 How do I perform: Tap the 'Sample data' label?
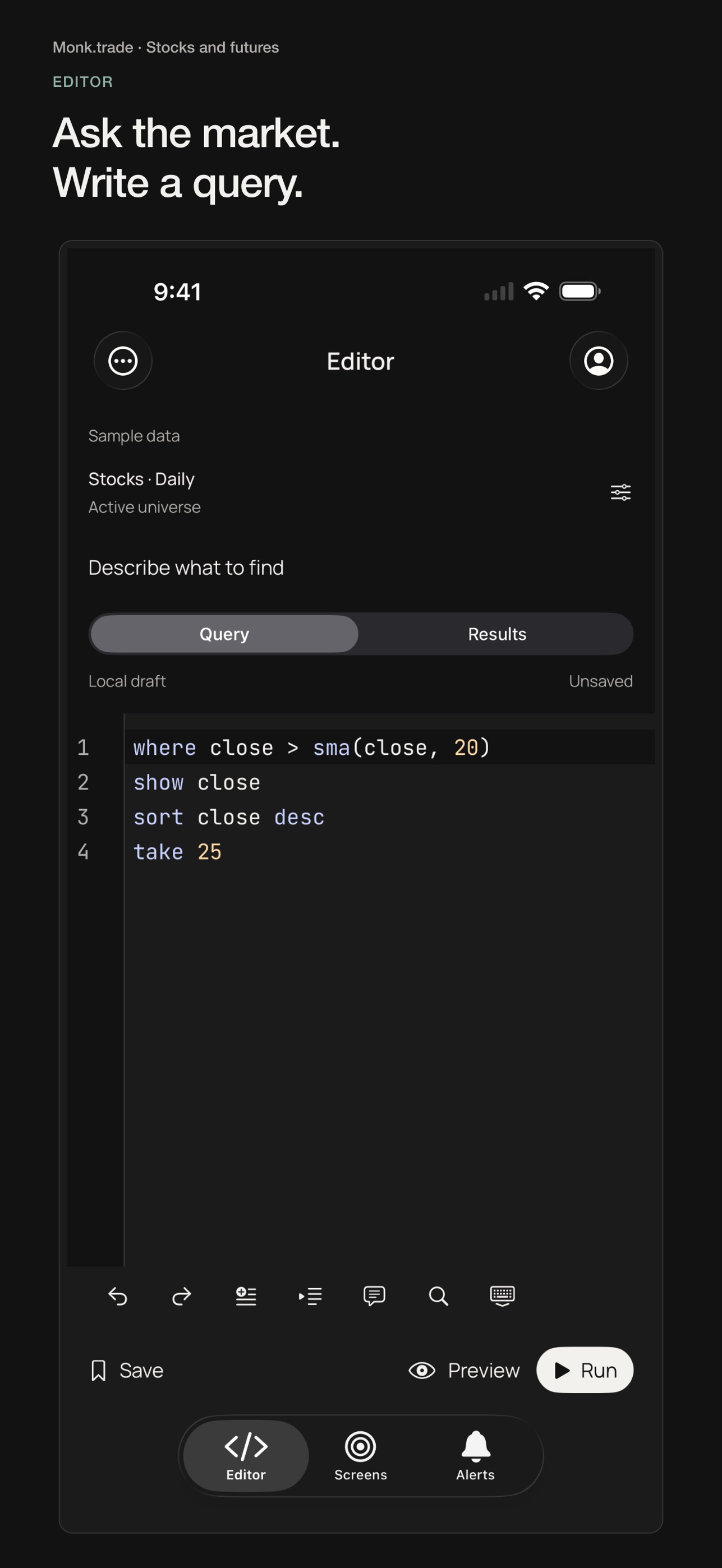pyautogui.click(x=134, y=436)
